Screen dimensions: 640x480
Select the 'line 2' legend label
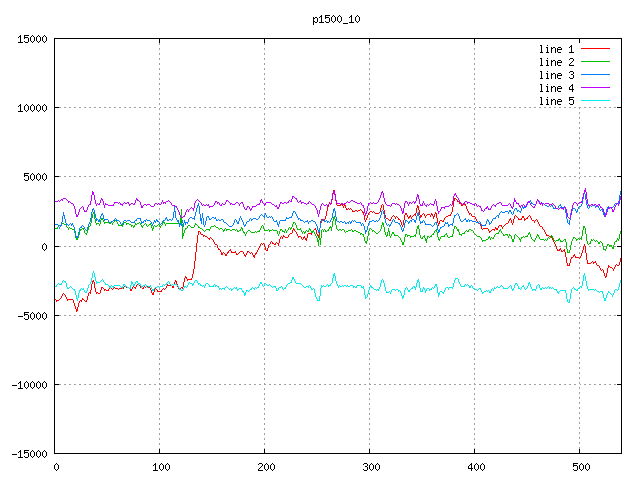click(557, 62)
